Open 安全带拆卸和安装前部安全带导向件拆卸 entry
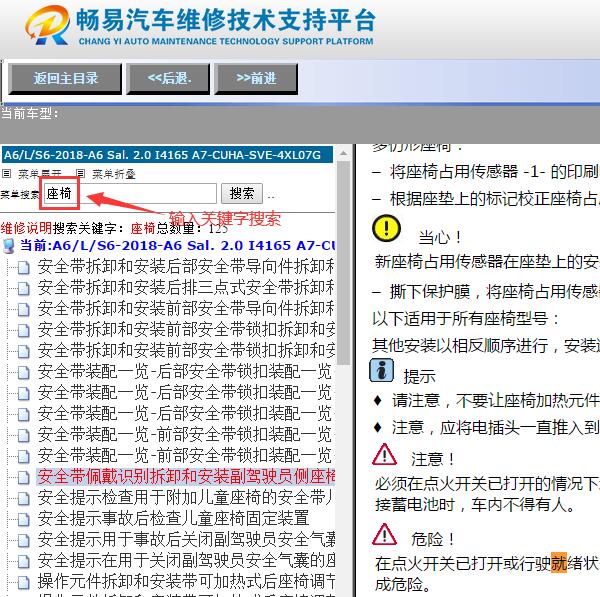Viewport: 600px width, 597px height. (186, 308)
